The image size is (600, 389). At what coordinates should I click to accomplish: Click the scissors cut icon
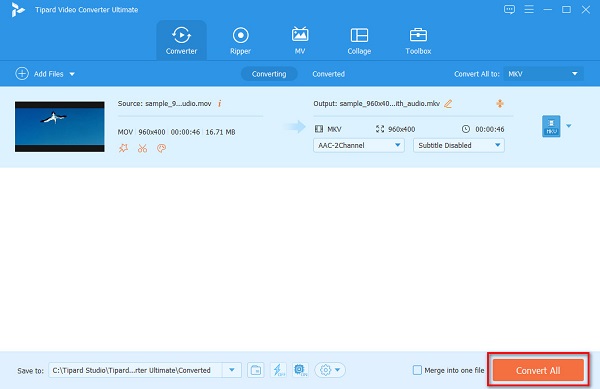click(142, 148)
